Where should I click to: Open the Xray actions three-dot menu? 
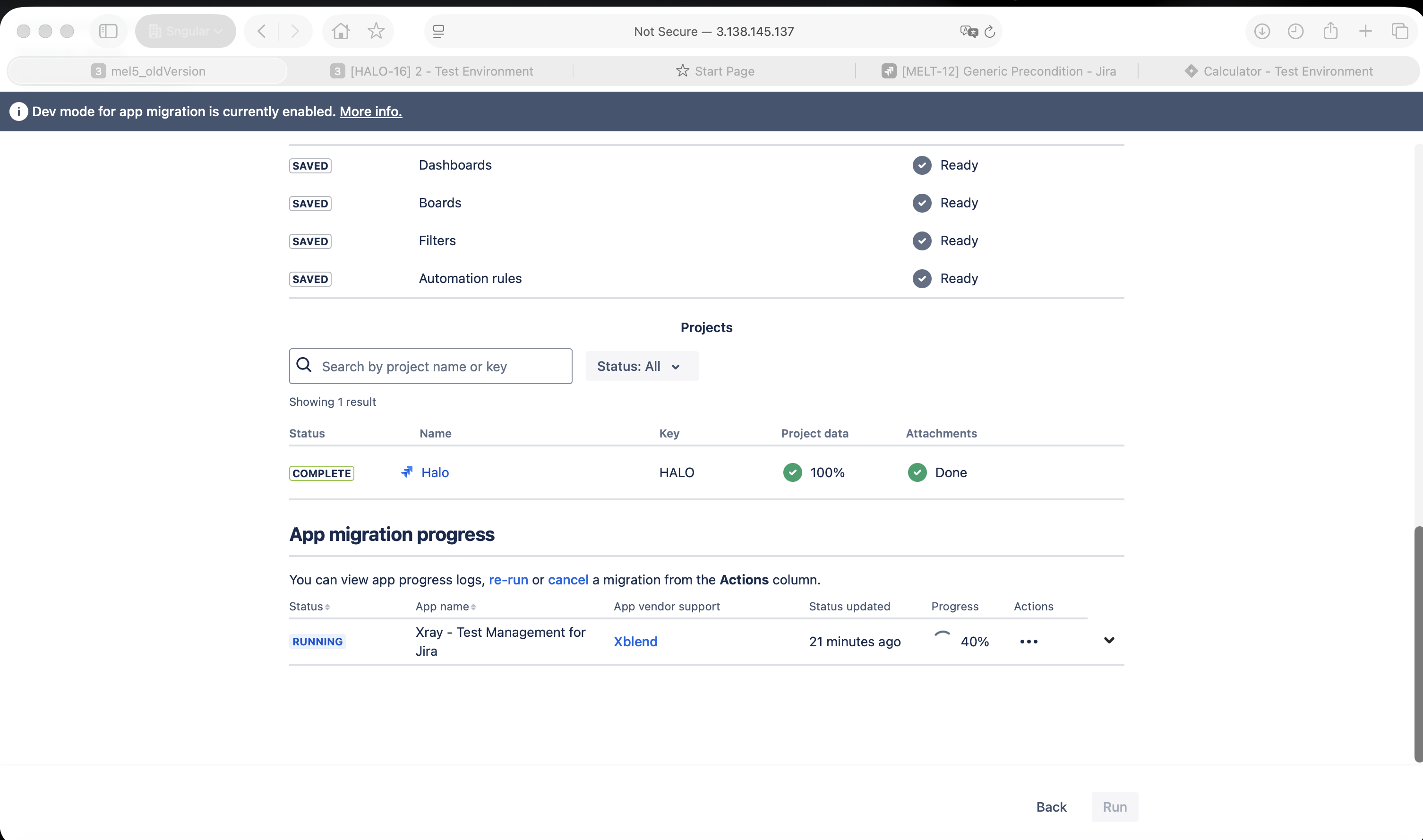pos(1029,641)
